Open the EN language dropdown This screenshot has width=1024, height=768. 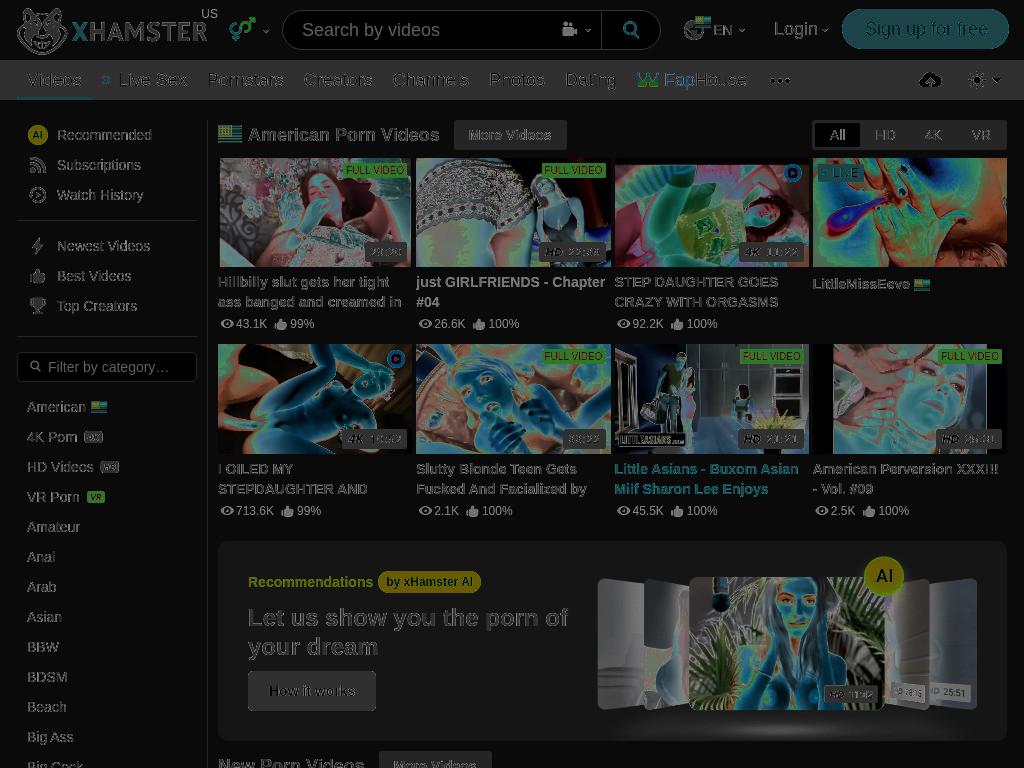click(x=714, y=29)
